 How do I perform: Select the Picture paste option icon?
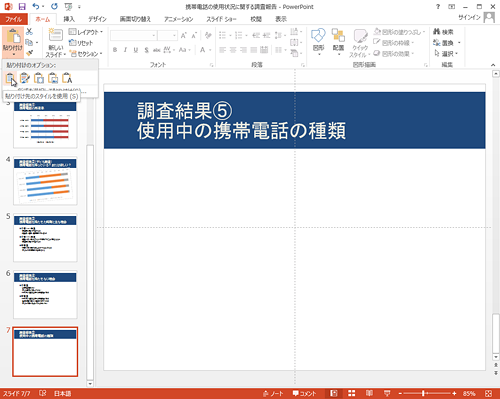53,78
